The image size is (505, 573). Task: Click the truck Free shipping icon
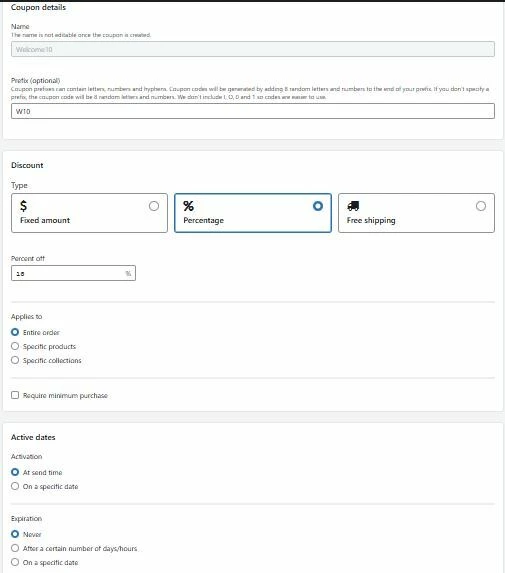point(353,206)
